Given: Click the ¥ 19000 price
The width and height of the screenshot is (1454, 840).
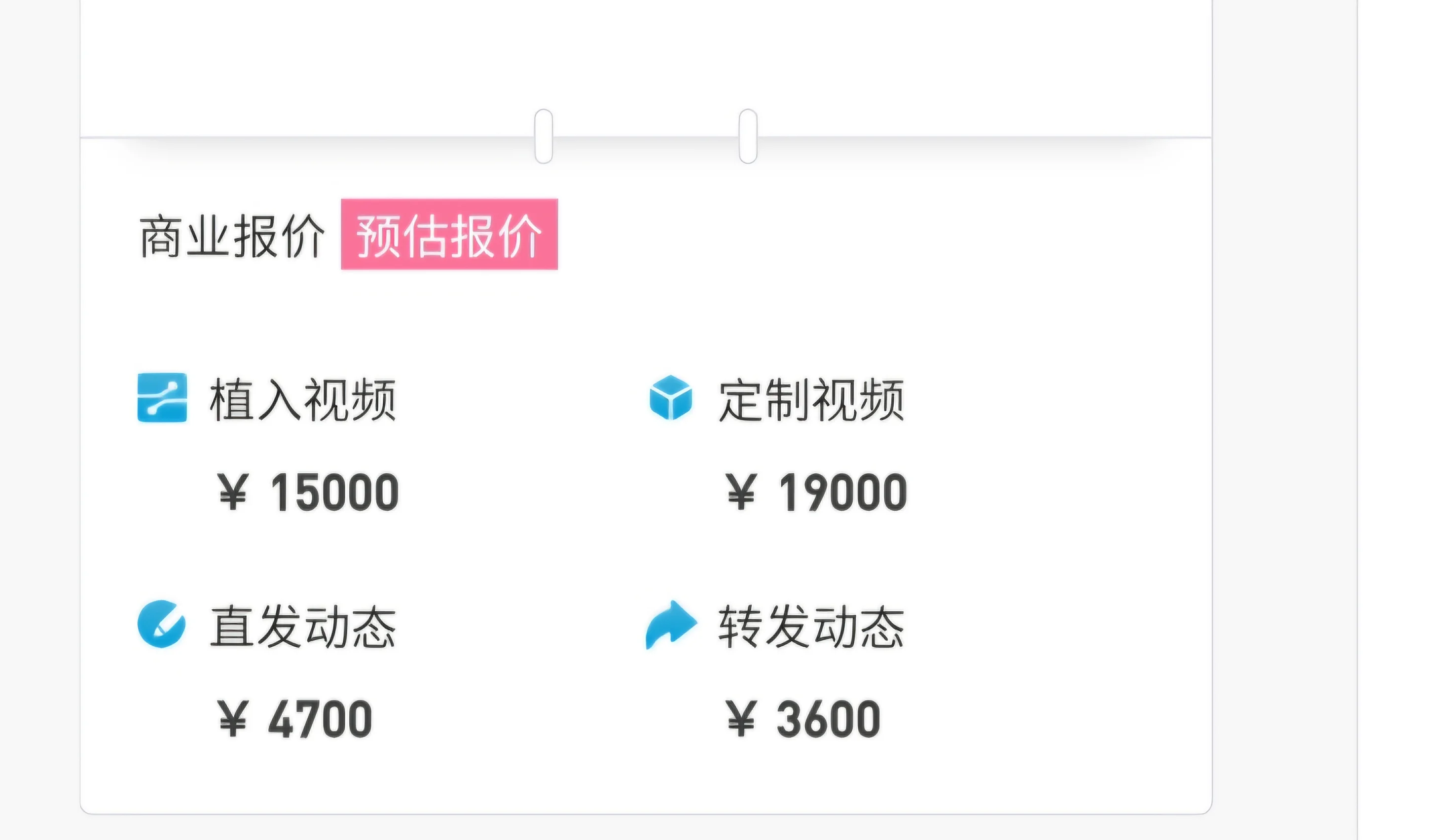Looking at the screenshot, I should click(816, 492).
